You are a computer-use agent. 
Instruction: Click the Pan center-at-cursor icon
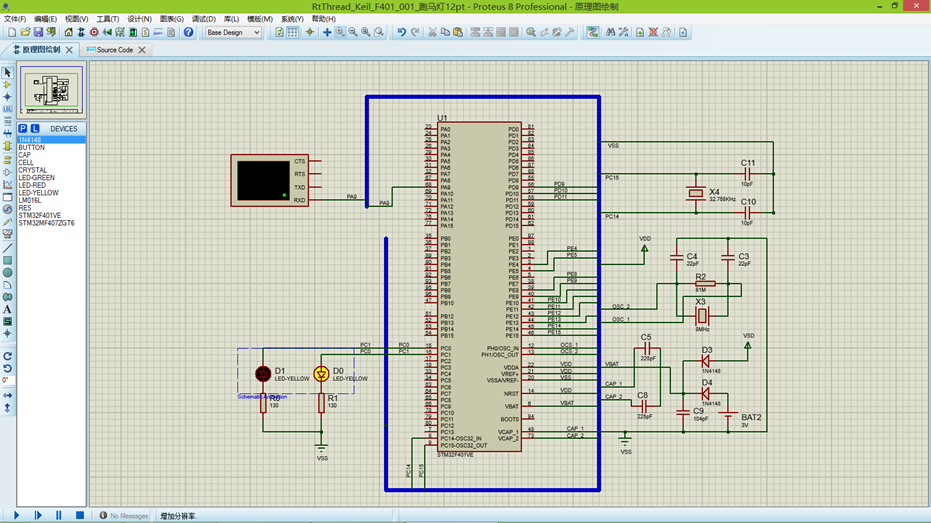[327, 32]
